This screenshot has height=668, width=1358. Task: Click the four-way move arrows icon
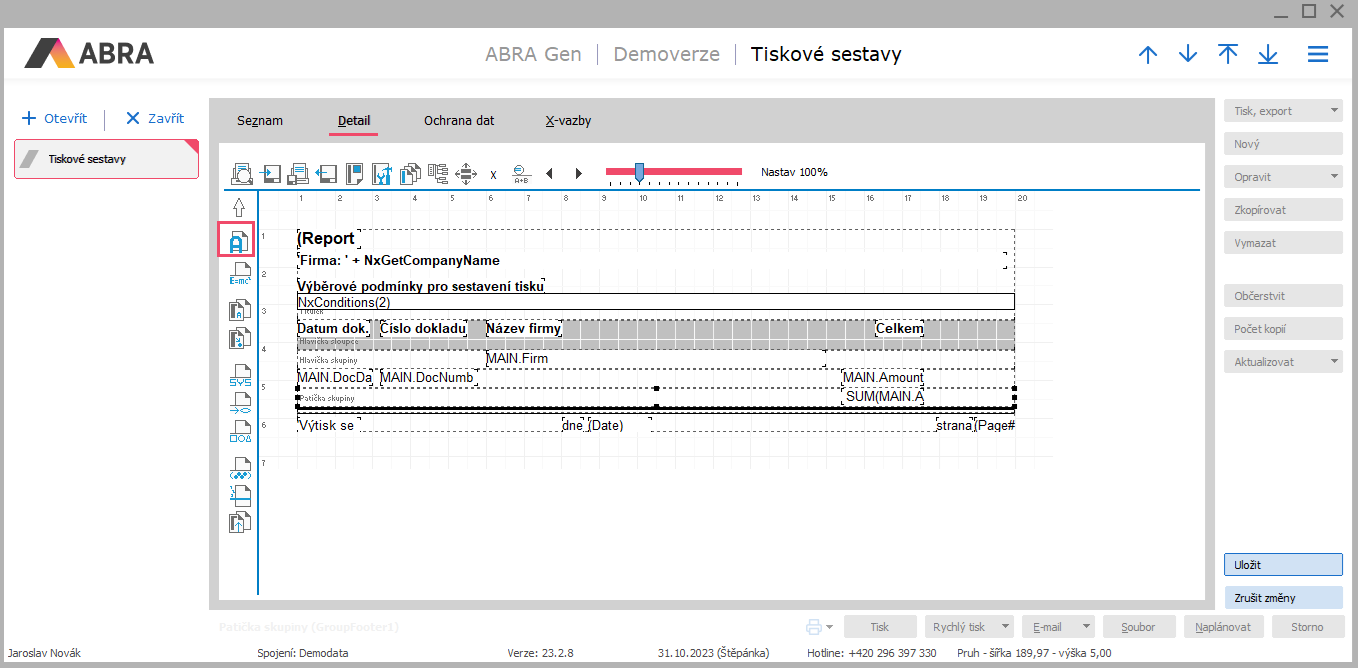(465, 174)
